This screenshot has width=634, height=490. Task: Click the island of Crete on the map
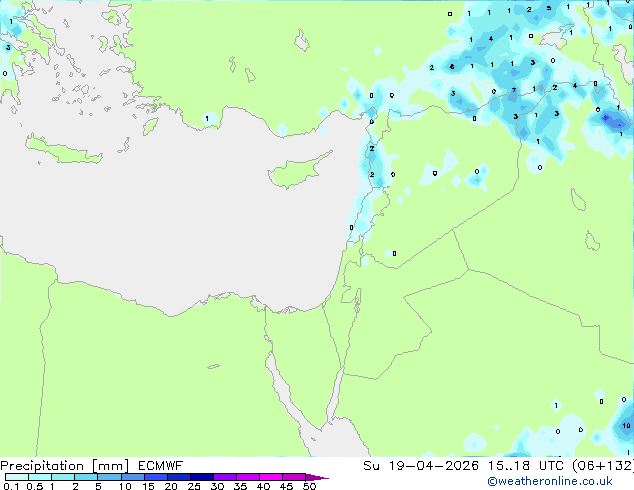tap(64, 150)
